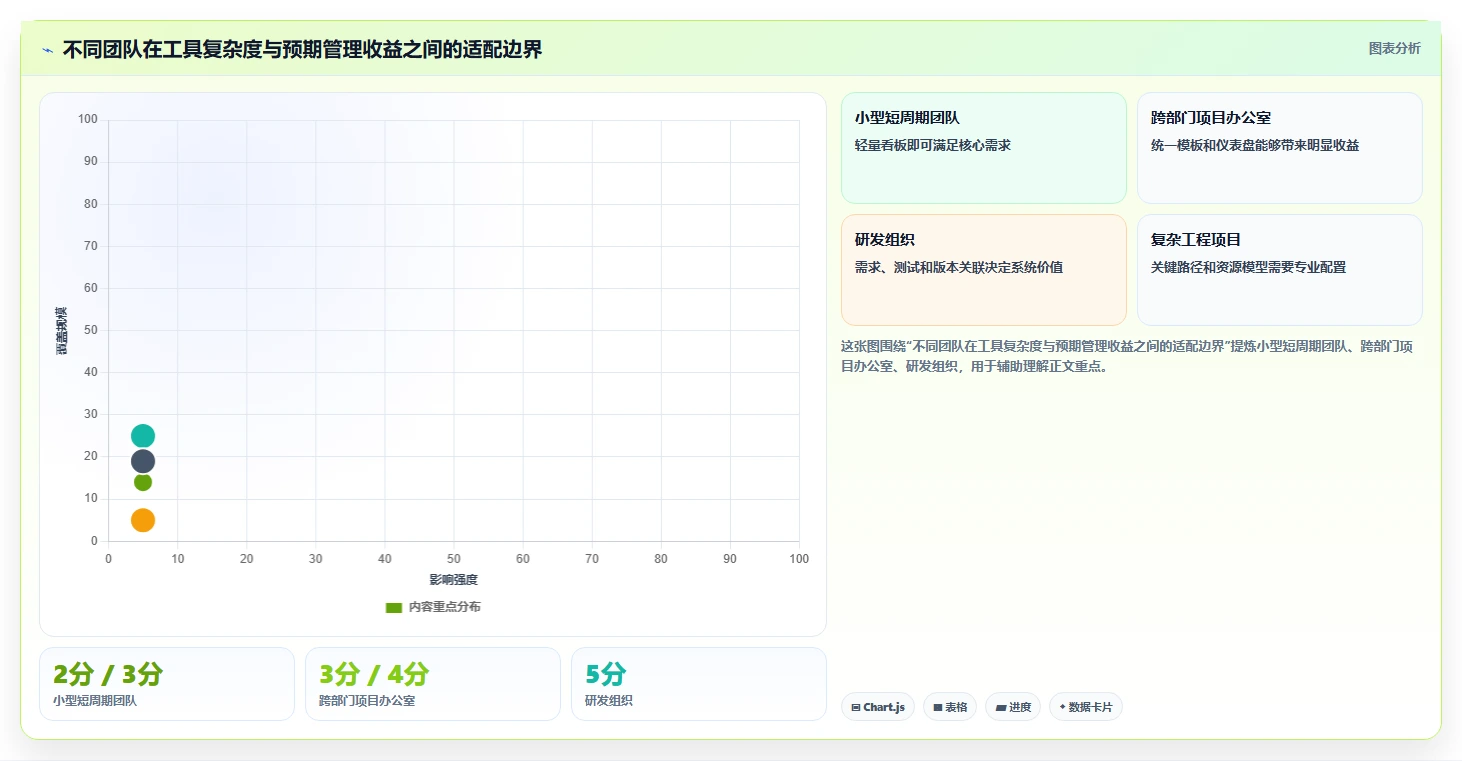
Task: Click the green legend swatch under the chart
Action: pos(394,607)
